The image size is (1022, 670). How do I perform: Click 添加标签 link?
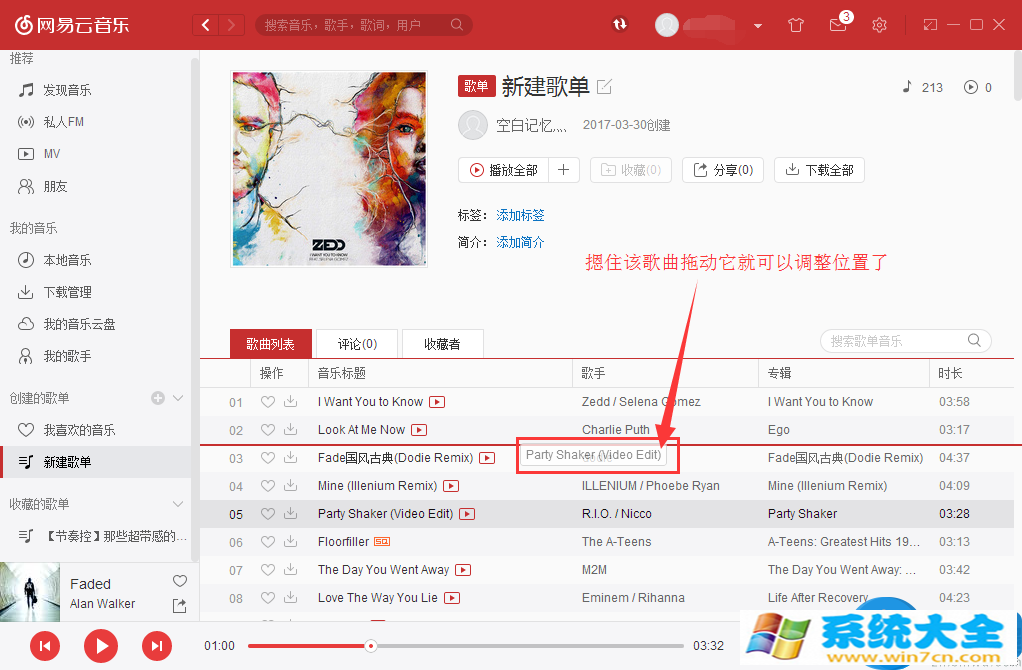pos(520,215)
